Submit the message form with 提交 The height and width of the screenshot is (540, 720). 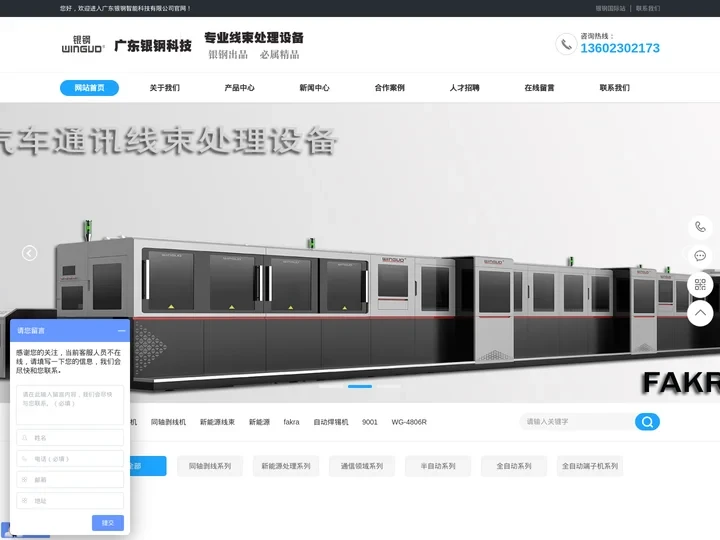click(107, 523)
